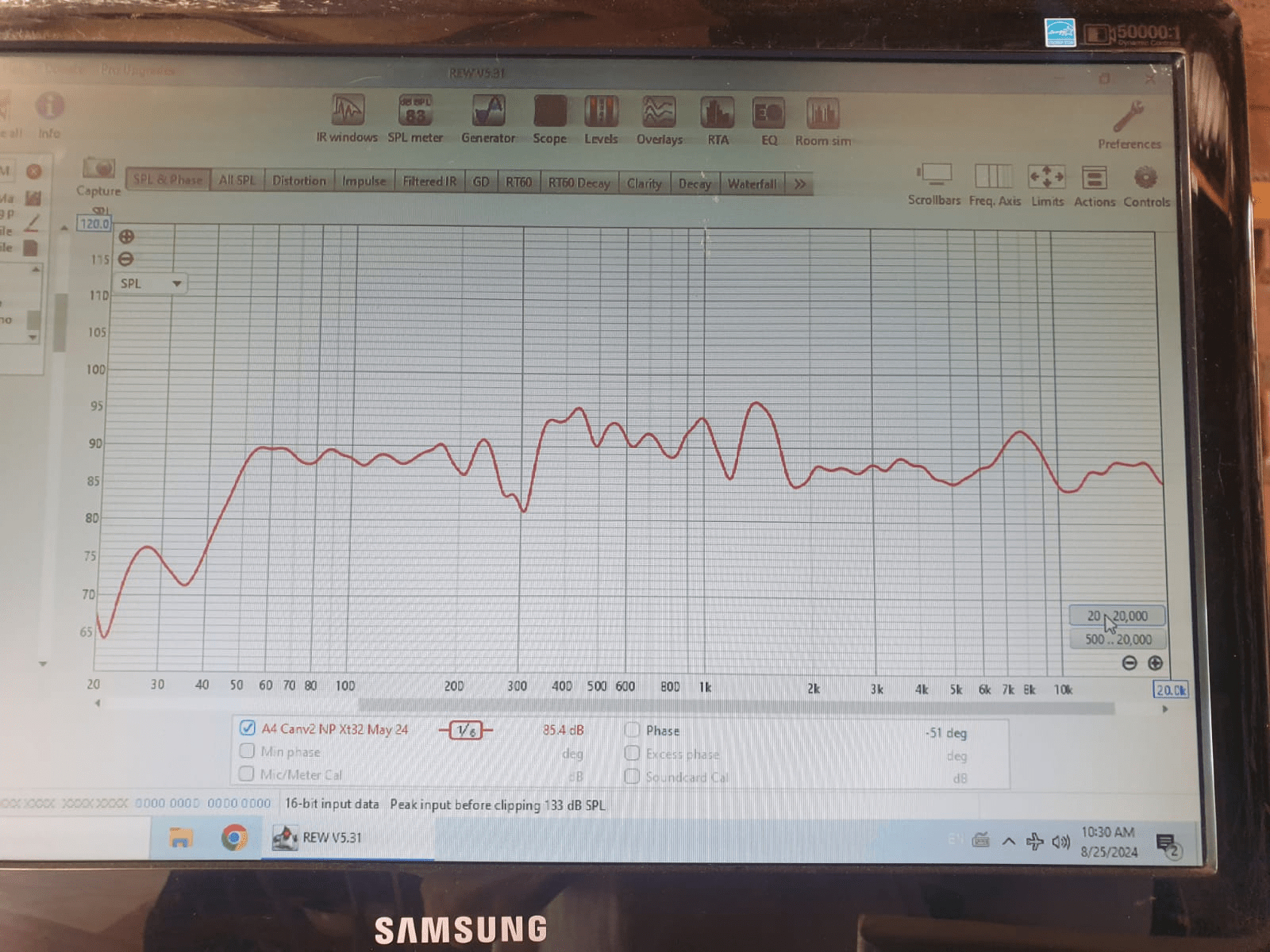This screenshot has height=952, width=1270.
Task: Open the RTA analyzer
Action: pos(718,121)
